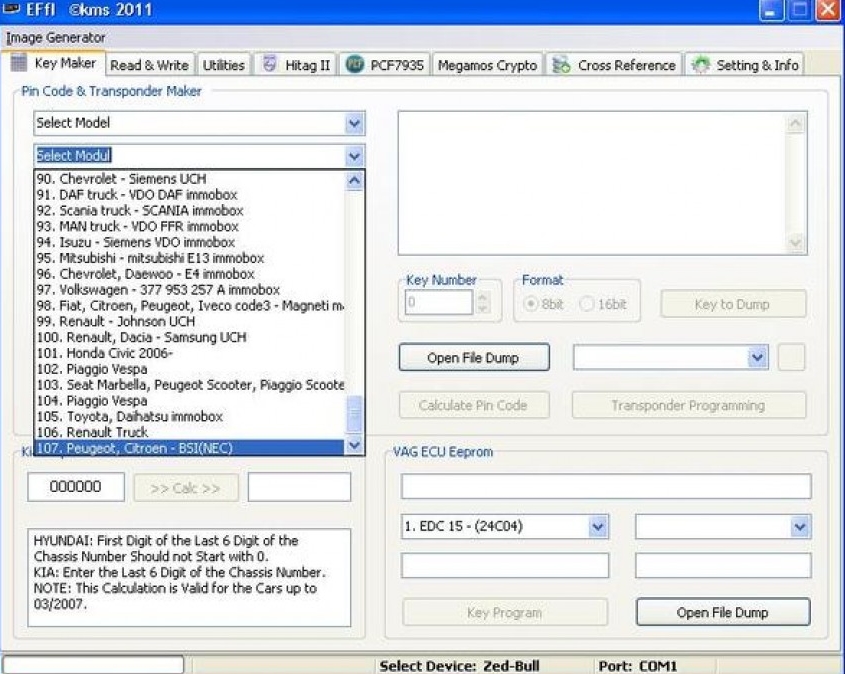Click the bottom-right VAG ECU text field
The image size is (845, 674).
[723, 566]
